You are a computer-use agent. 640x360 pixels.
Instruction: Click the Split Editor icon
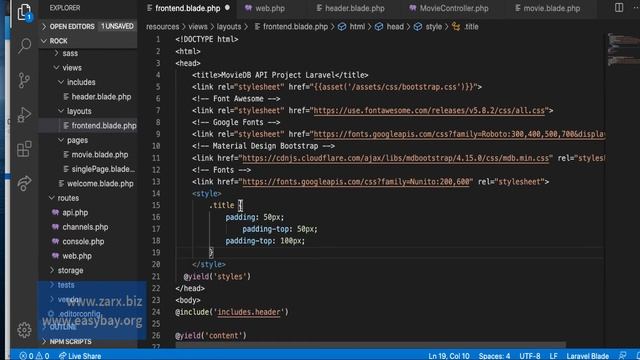pos(619,8)
